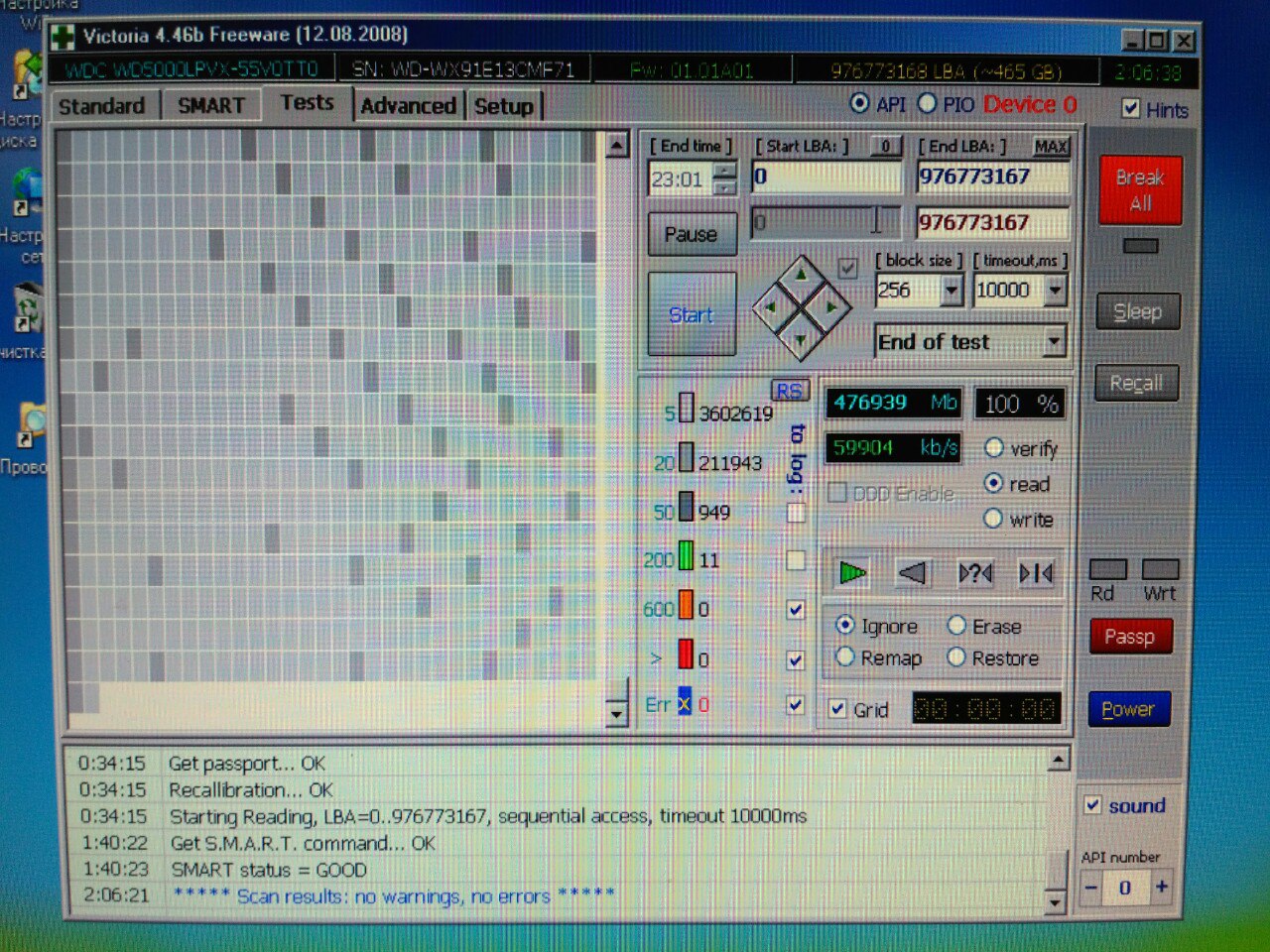
Task: Choose the Remap radio option
Action: click(845, 656)
